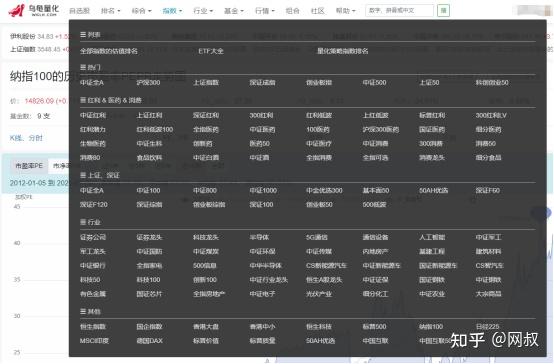The width and height of the screenshot is (554, 364).
Task: Select 沪深300 under the popular indices
Action: tap(148, 82)
